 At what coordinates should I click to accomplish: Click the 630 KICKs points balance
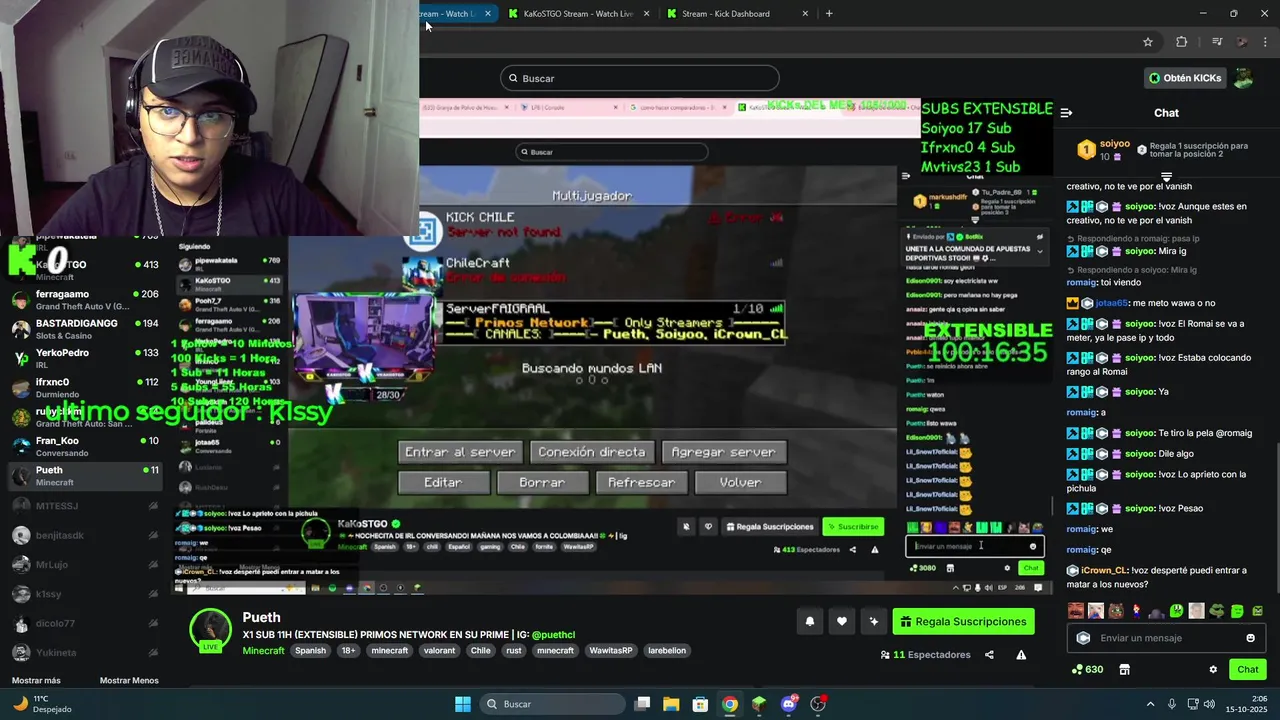tap(1087, 670)
